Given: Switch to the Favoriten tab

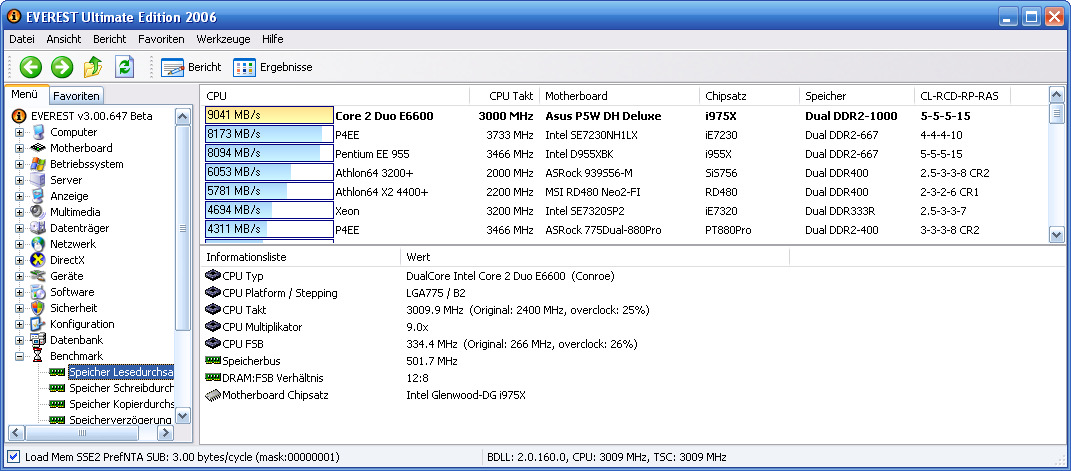Looking at the screenshot, I should (76, 96).
